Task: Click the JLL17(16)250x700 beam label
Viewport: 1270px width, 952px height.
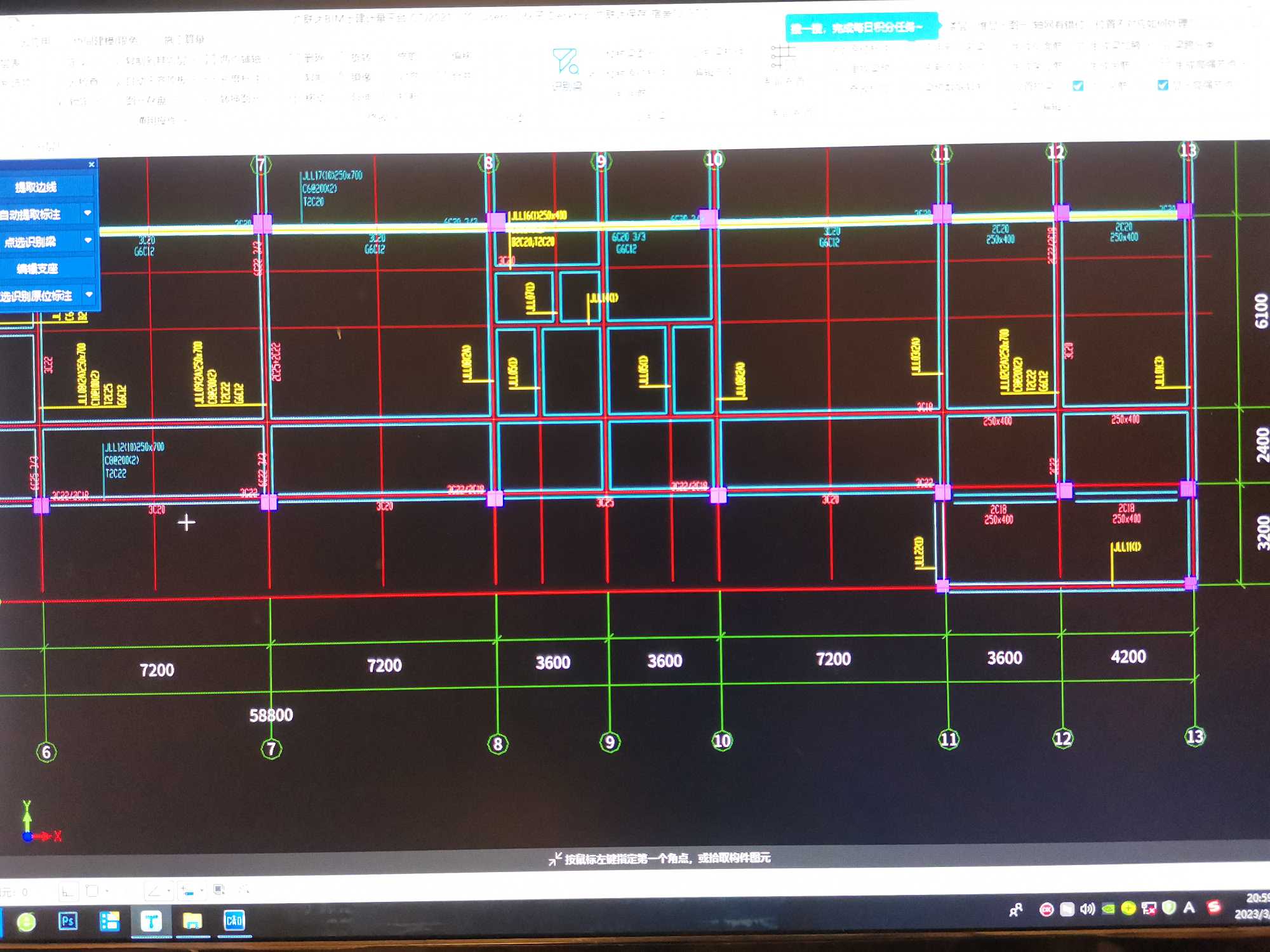Action: 332,176
